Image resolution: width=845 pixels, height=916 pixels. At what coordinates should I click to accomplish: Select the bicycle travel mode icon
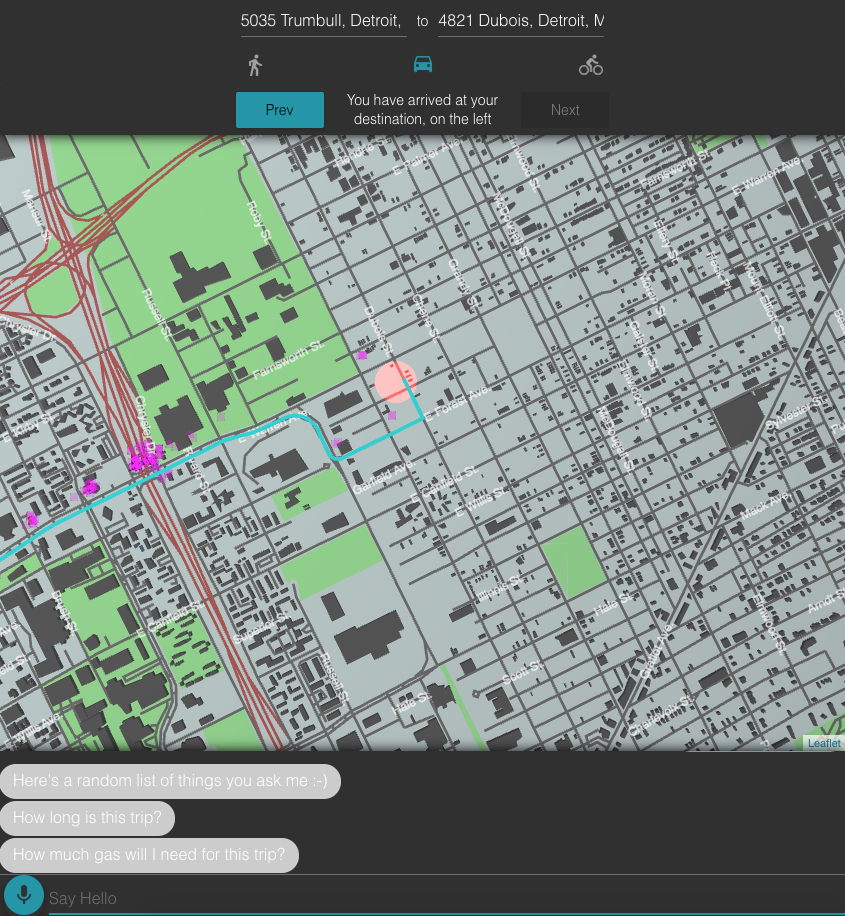point(591,65)
